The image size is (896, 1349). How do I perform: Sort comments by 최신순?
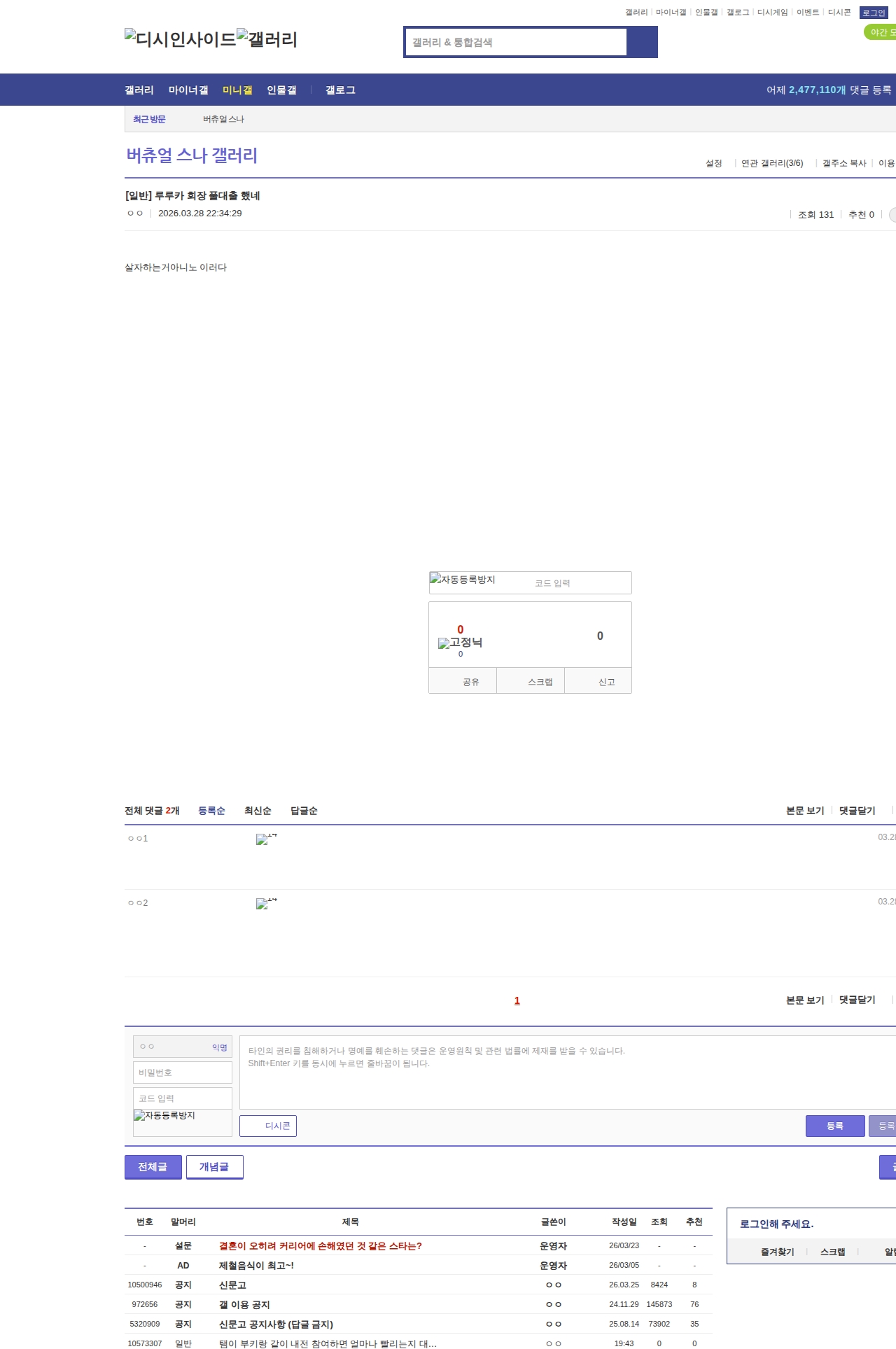coord(258,811)
